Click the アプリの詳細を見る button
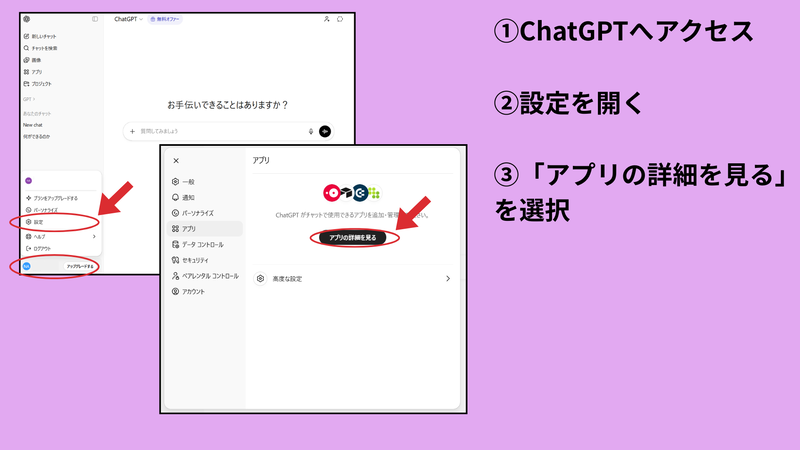This screenshot has width=800, height=450. (x=353, y=238)
